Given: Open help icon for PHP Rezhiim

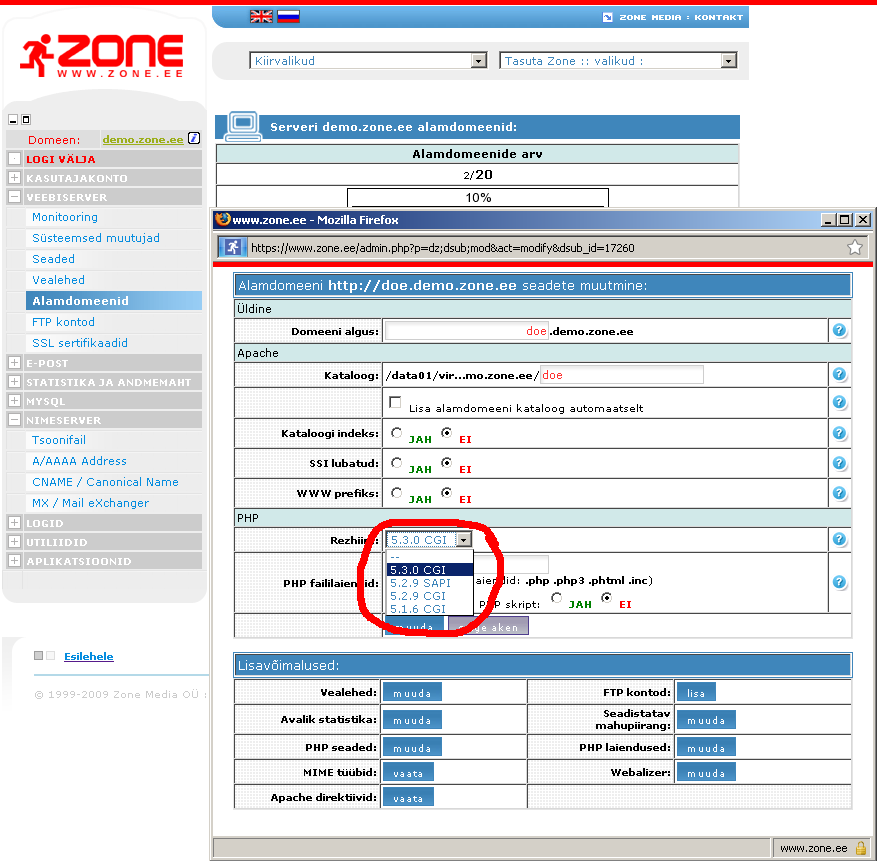Looking at the screenshot, I should pos(839,539).
